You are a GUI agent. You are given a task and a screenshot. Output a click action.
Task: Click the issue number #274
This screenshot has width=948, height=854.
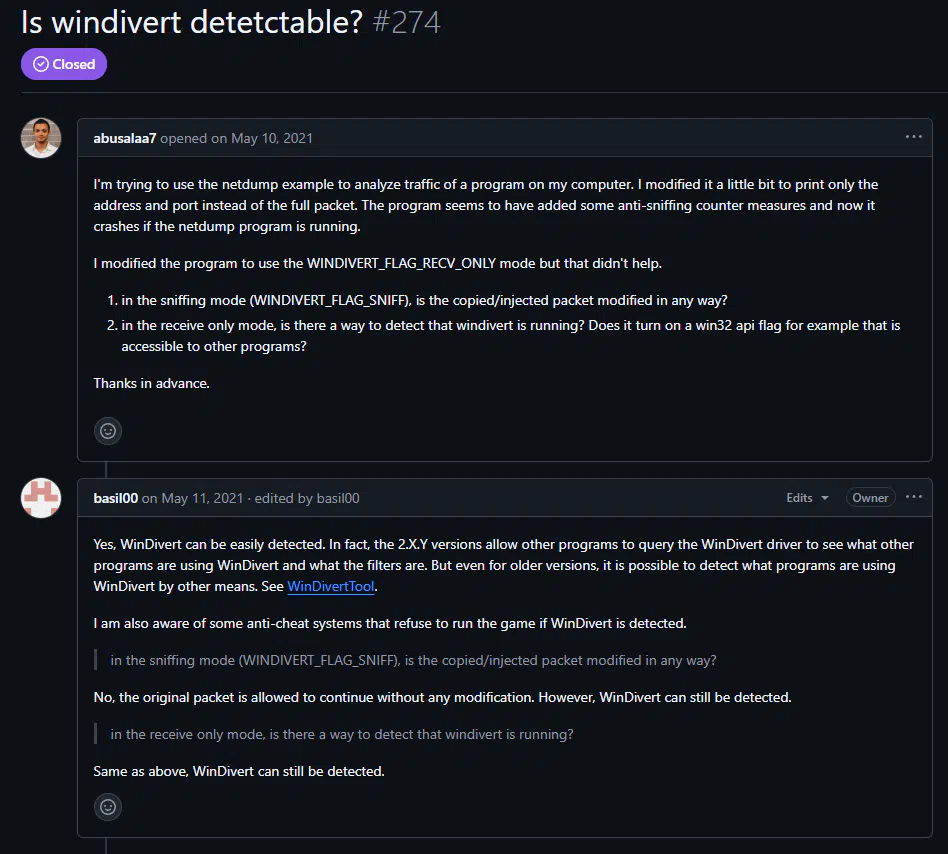(407, 22)
